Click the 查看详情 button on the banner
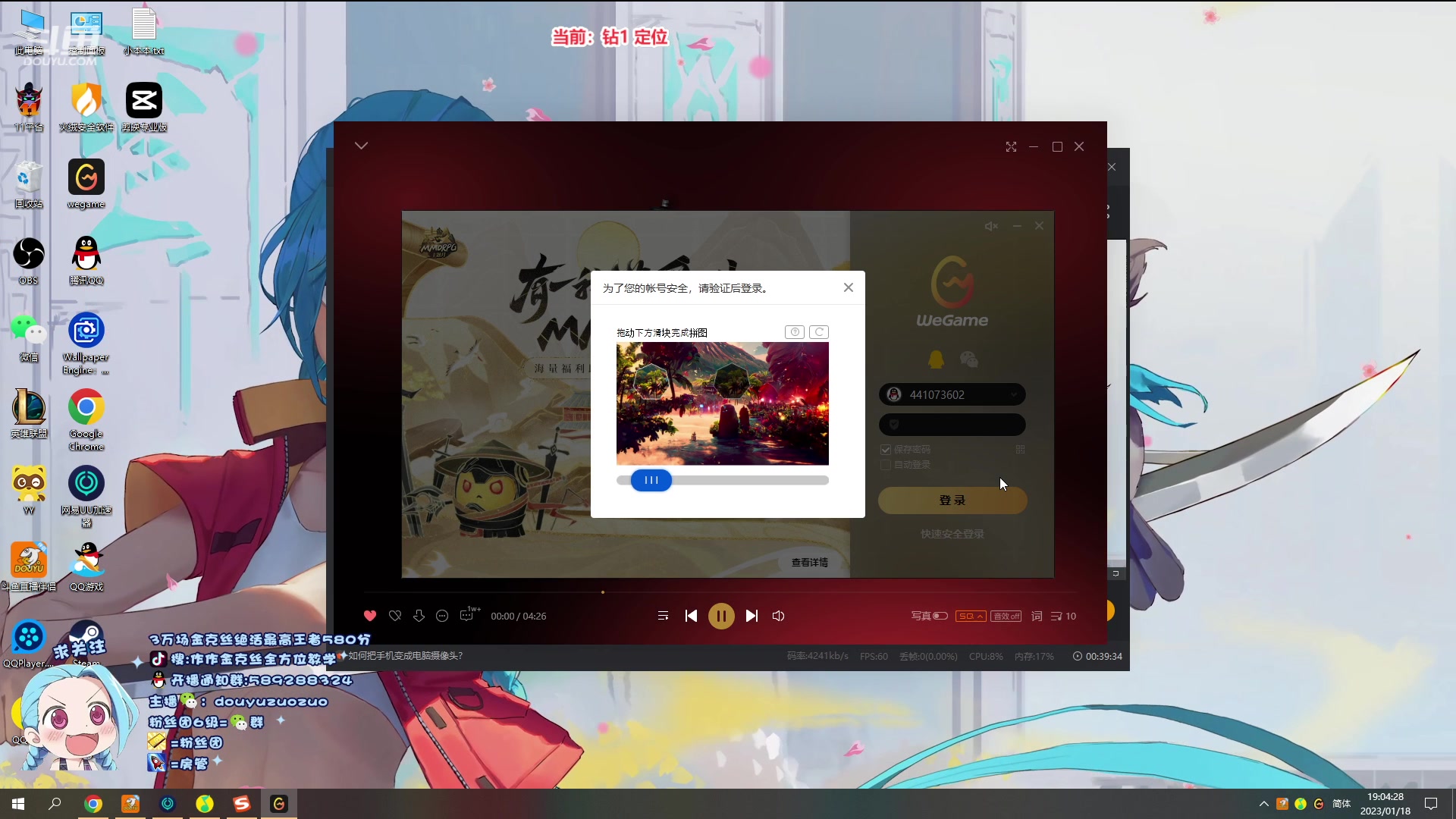The image size is (1456, 819). tap(810, 563)
